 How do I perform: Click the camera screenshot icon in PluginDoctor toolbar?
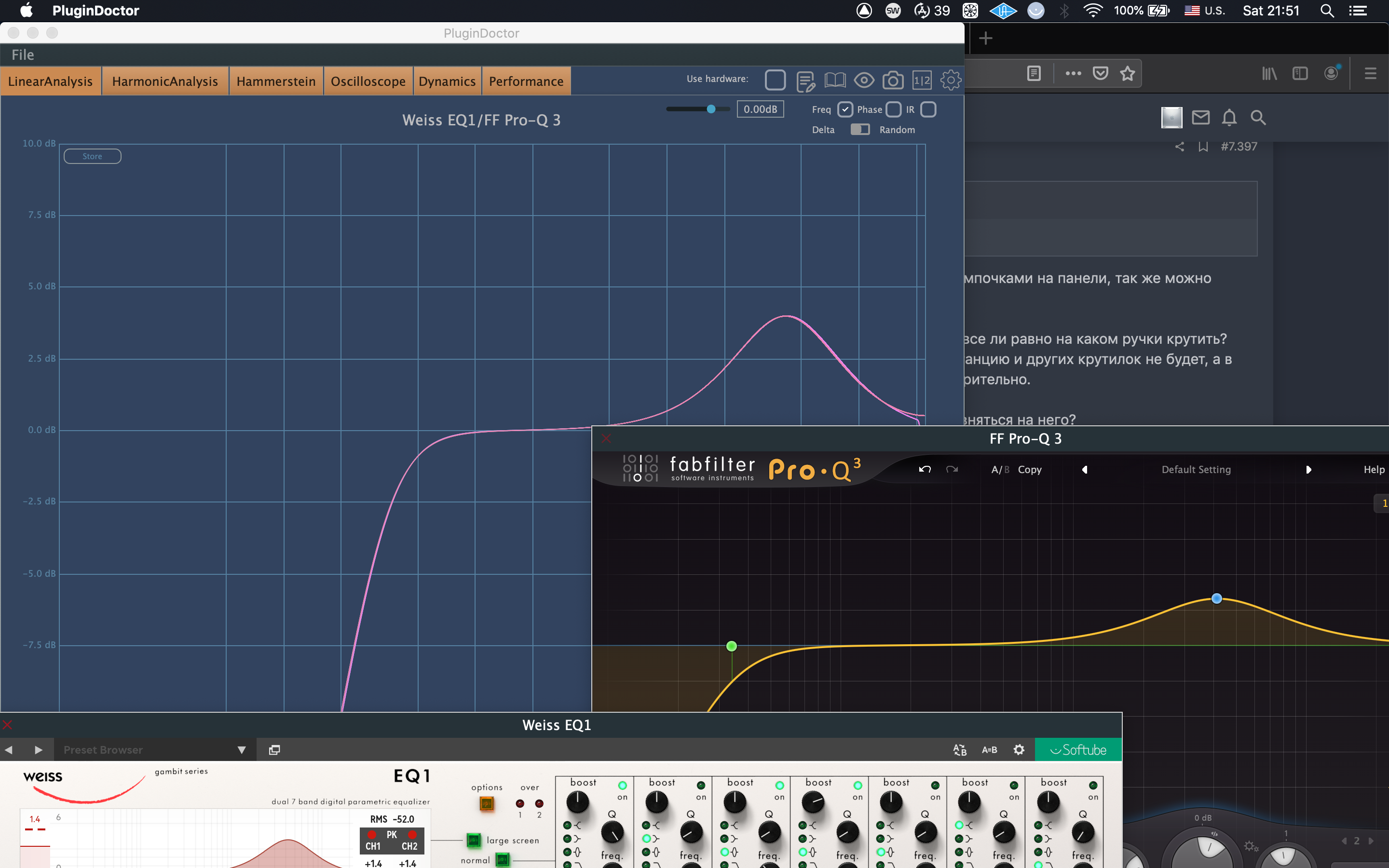pyautogui.click(x=893, y=81)
